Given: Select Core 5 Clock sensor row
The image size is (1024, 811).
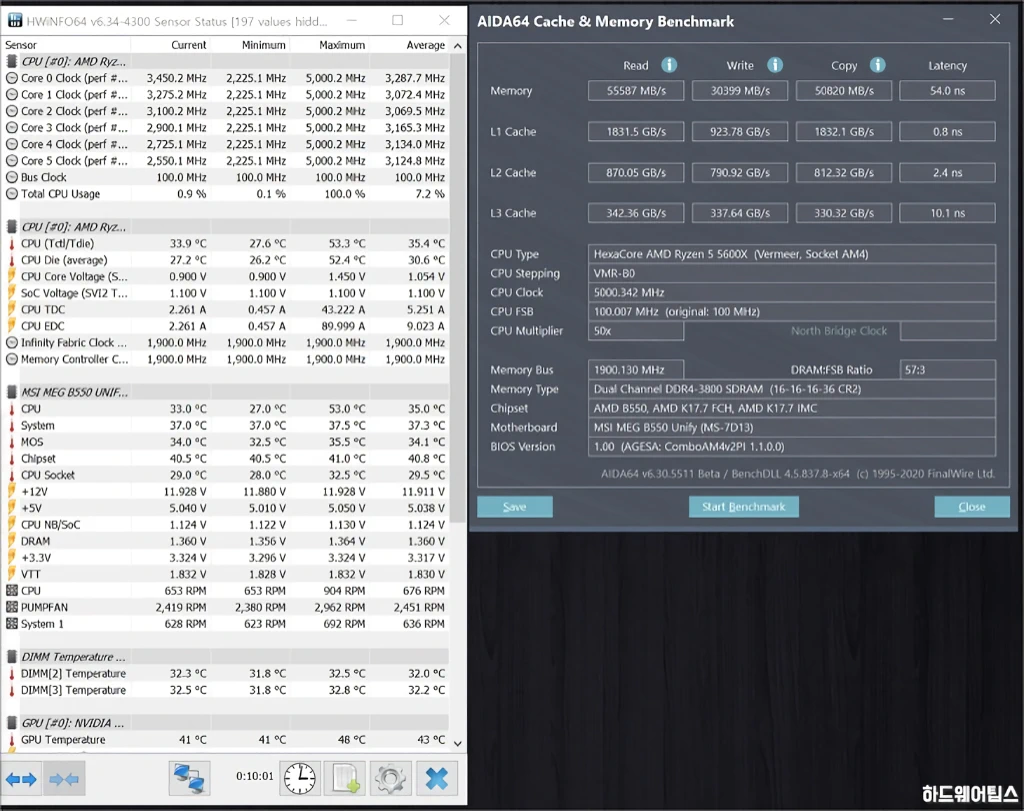Looking at the screenshot, I should (225, 161).
